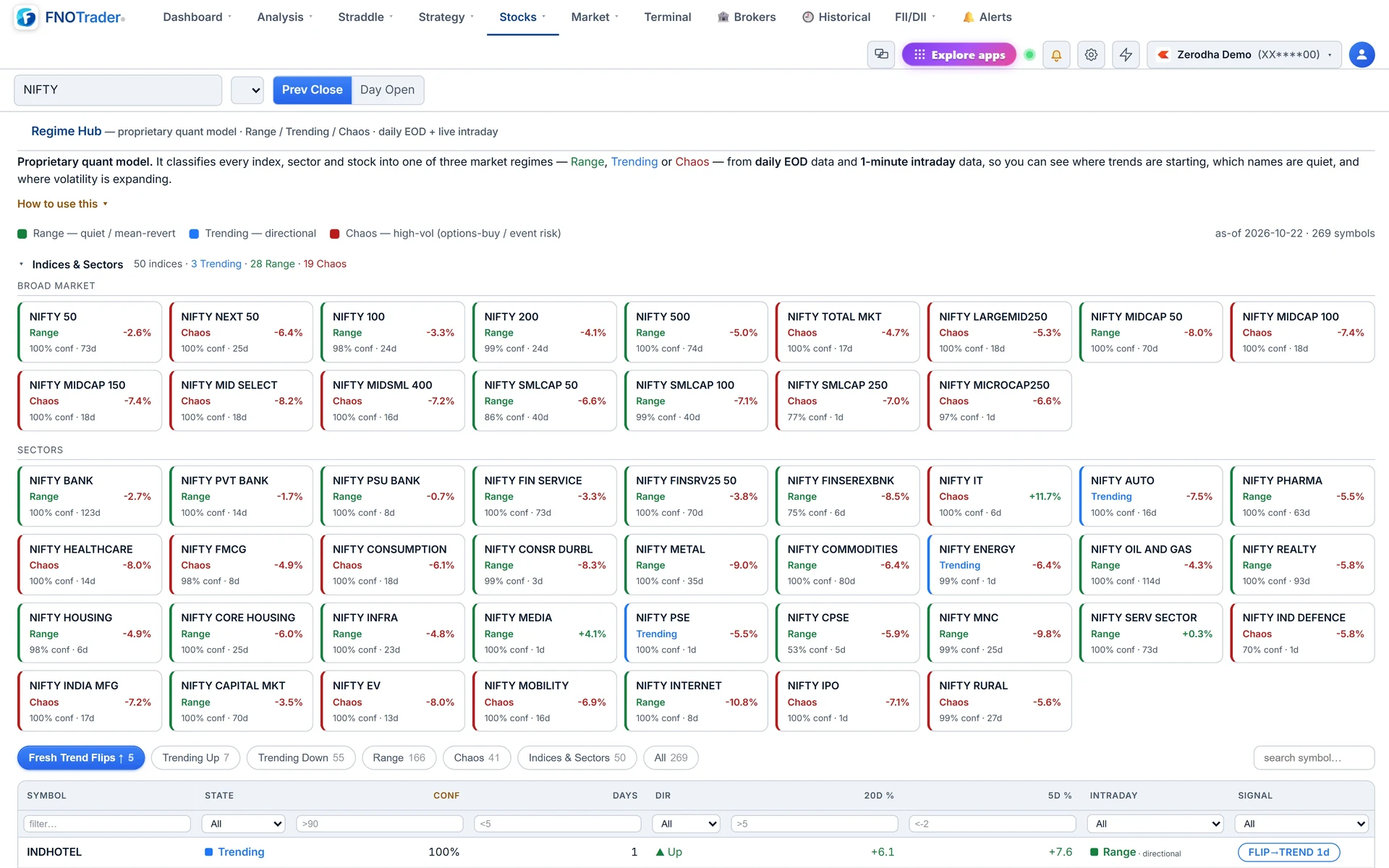Open Historical with the clock icon
The height and width of the screenshot is (868, 1389).
836,17
